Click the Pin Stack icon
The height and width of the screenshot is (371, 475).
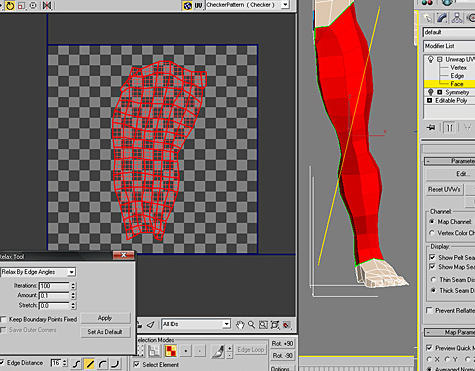(x=431, y=127)
